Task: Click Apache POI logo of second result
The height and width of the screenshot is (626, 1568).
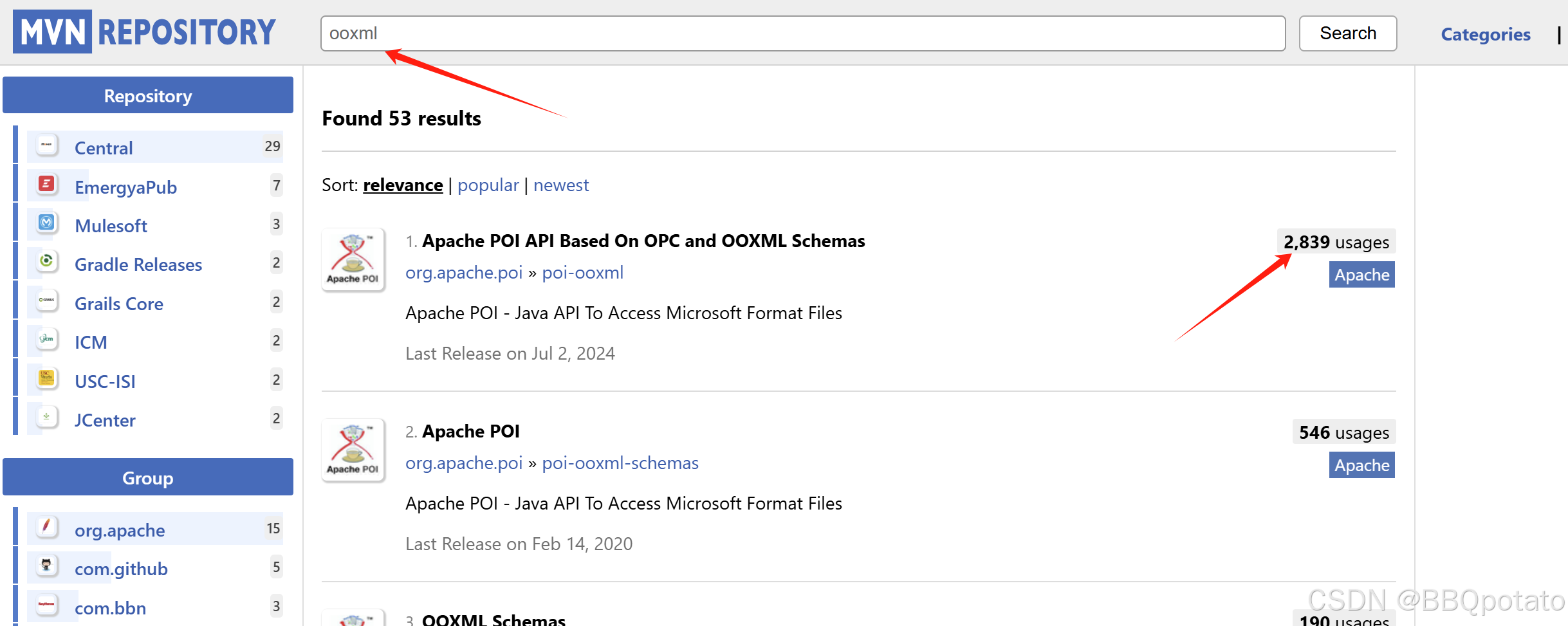Action: click(x=353, y=450)
